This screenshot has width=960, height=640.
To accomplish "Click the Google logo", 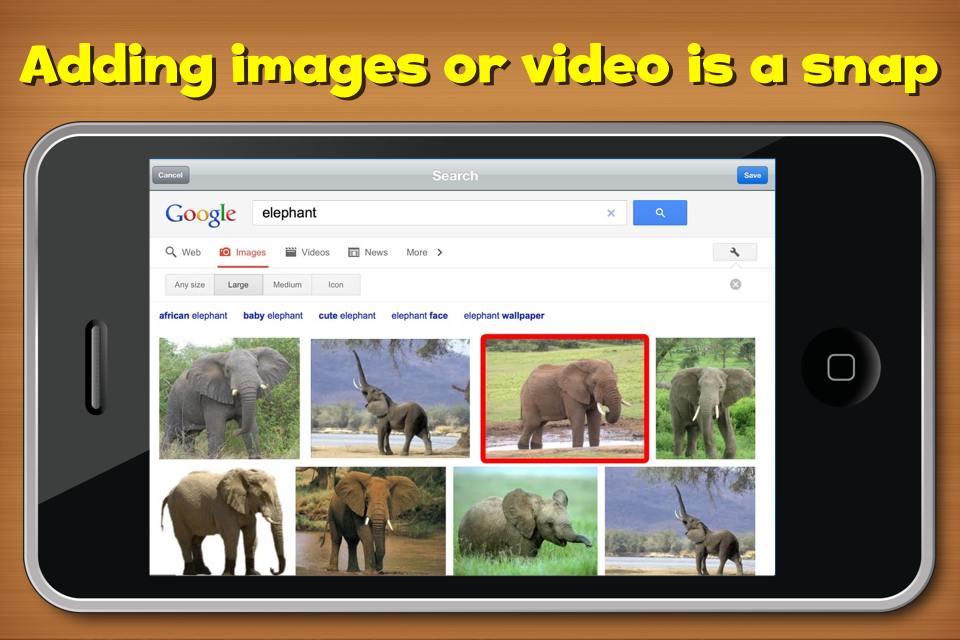I will [200, 214].
